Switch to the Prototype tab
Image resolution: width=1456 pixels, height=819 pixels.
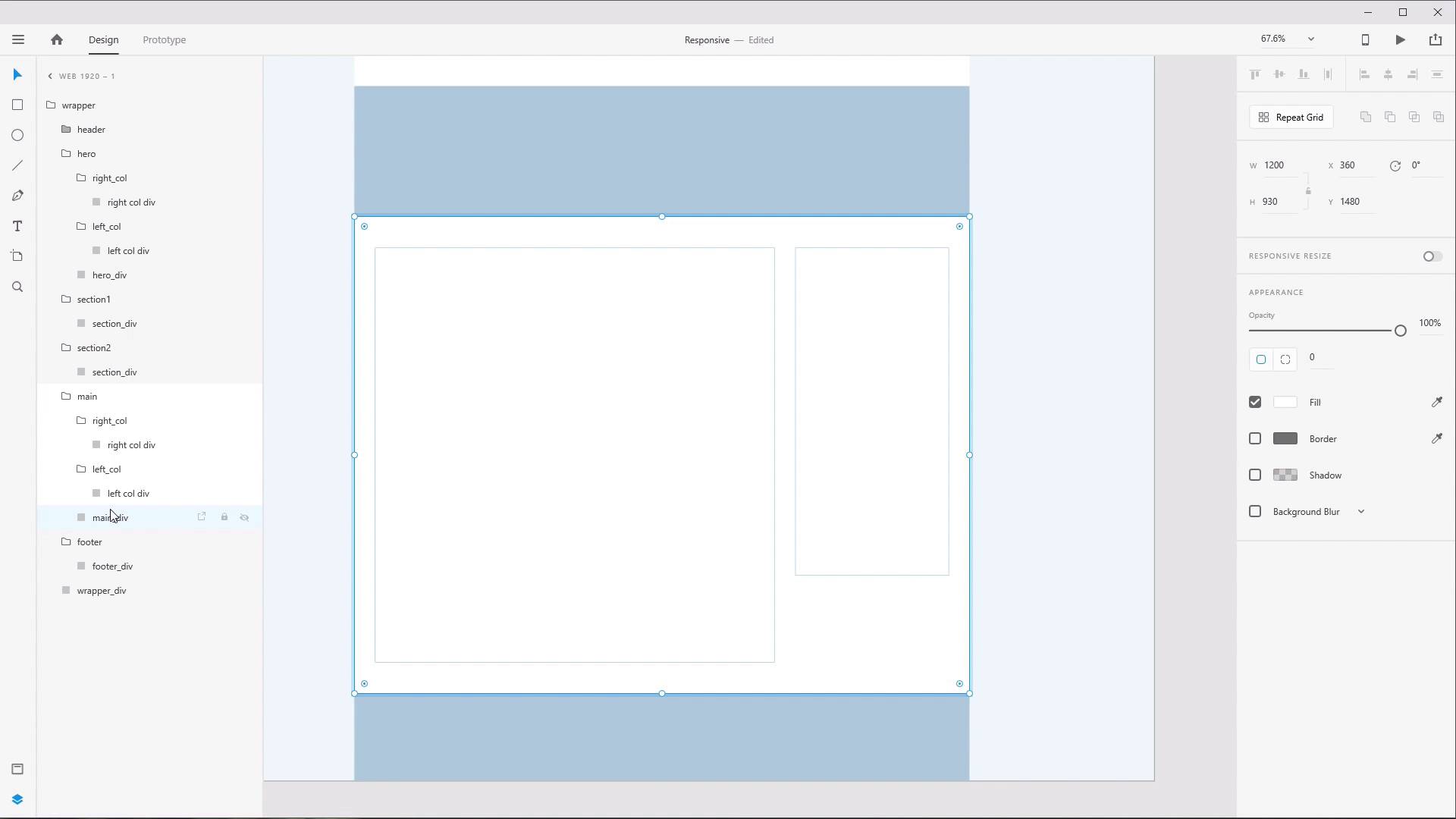click(x=165, y=39)
